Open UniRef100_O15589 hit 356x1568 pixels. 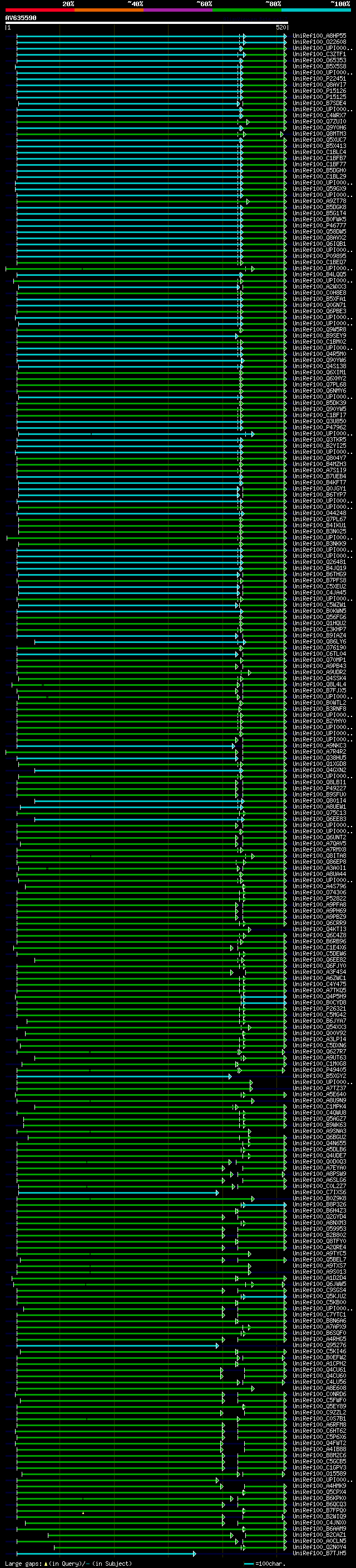click(x=319, y=1473)
